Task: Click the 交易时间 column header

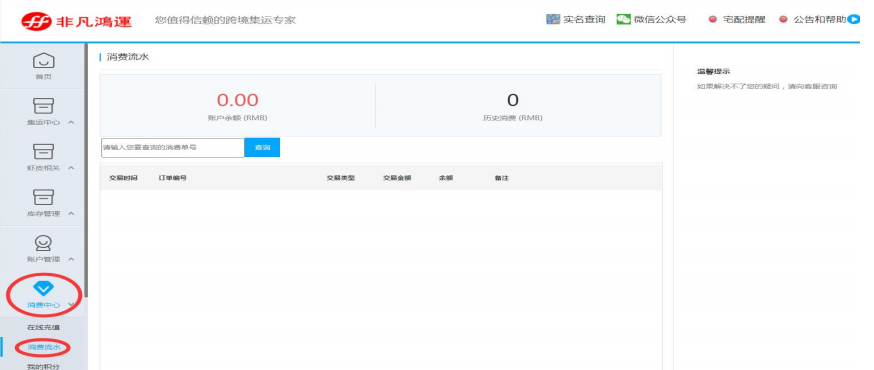Action: 123,178
